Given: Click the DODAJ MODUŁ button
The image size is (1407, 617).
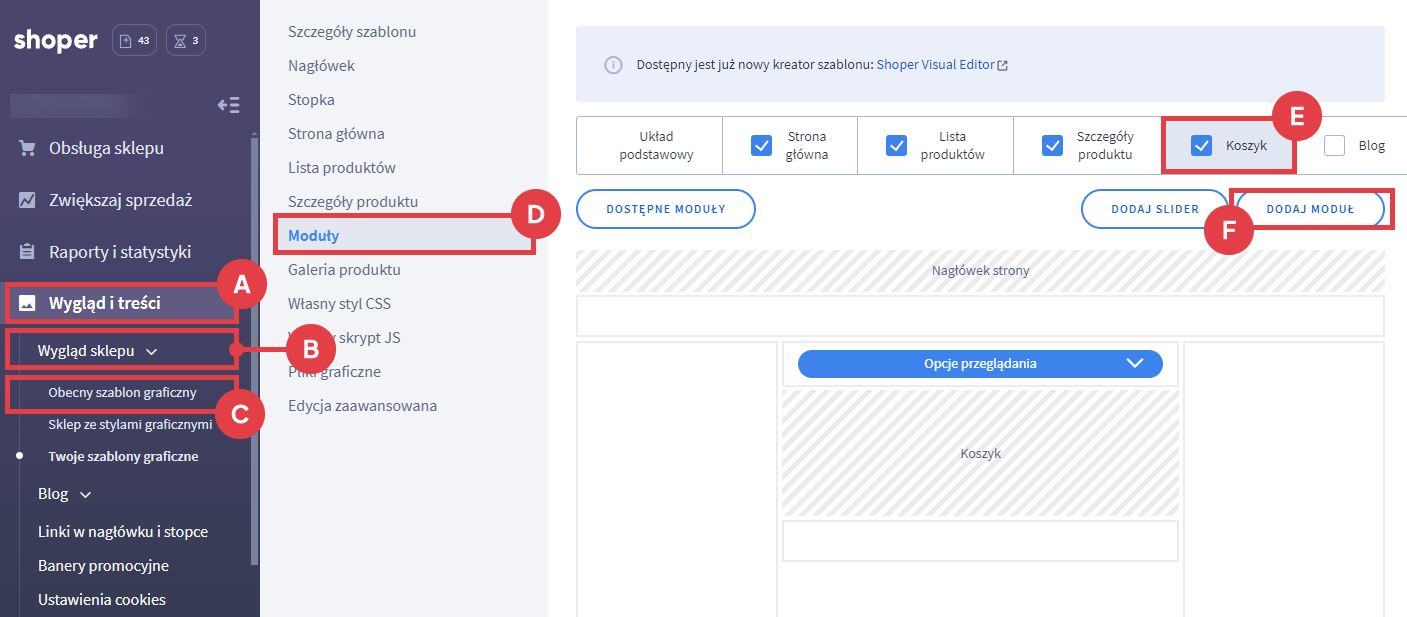Looking at the screenshot, I should pos(1309,209).
